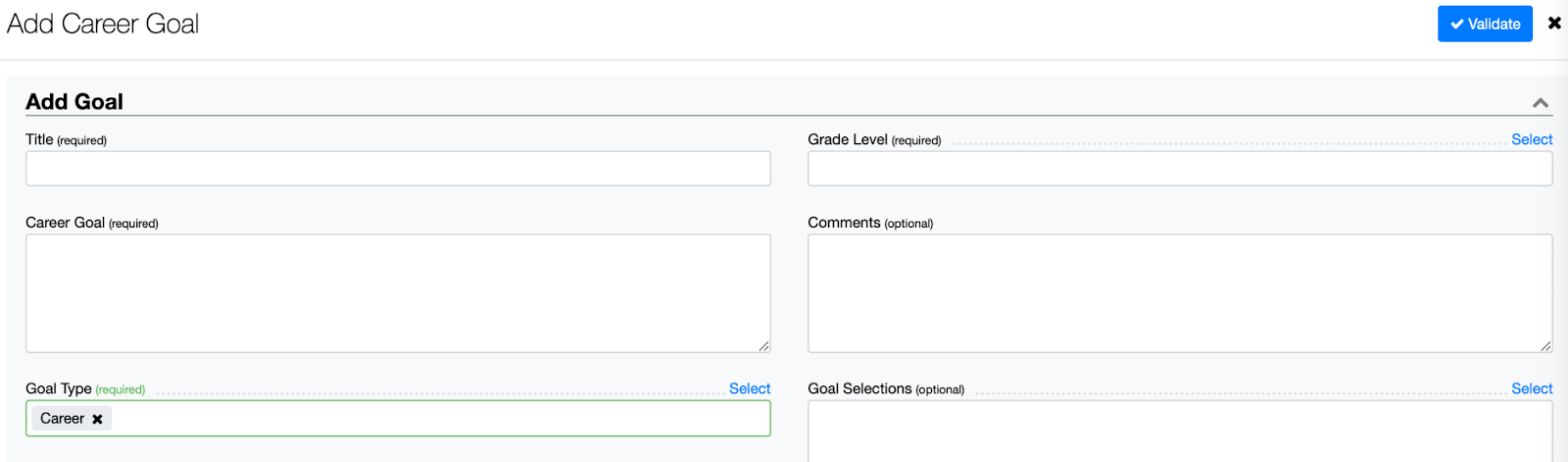Click inside the Comments text area

coord(1180,293)
